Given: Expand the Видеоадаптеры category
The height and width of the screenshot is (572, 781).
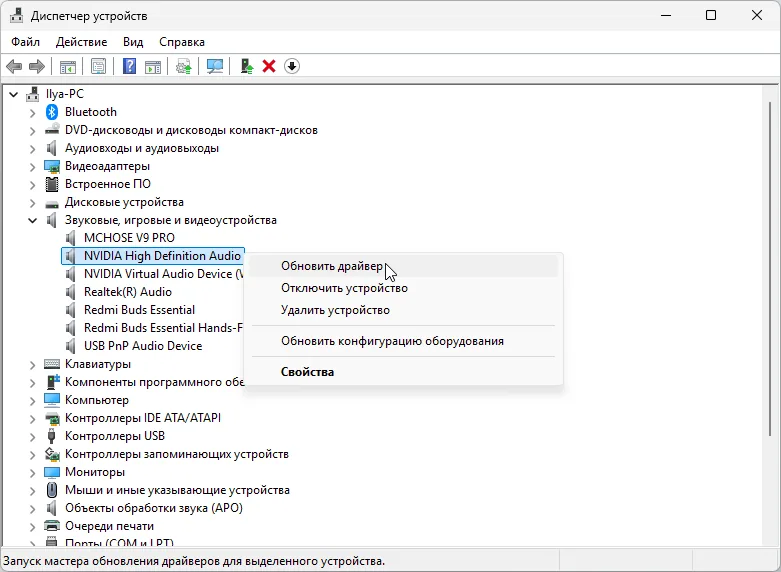Looking at the screenshot, I should coord(33,166).
